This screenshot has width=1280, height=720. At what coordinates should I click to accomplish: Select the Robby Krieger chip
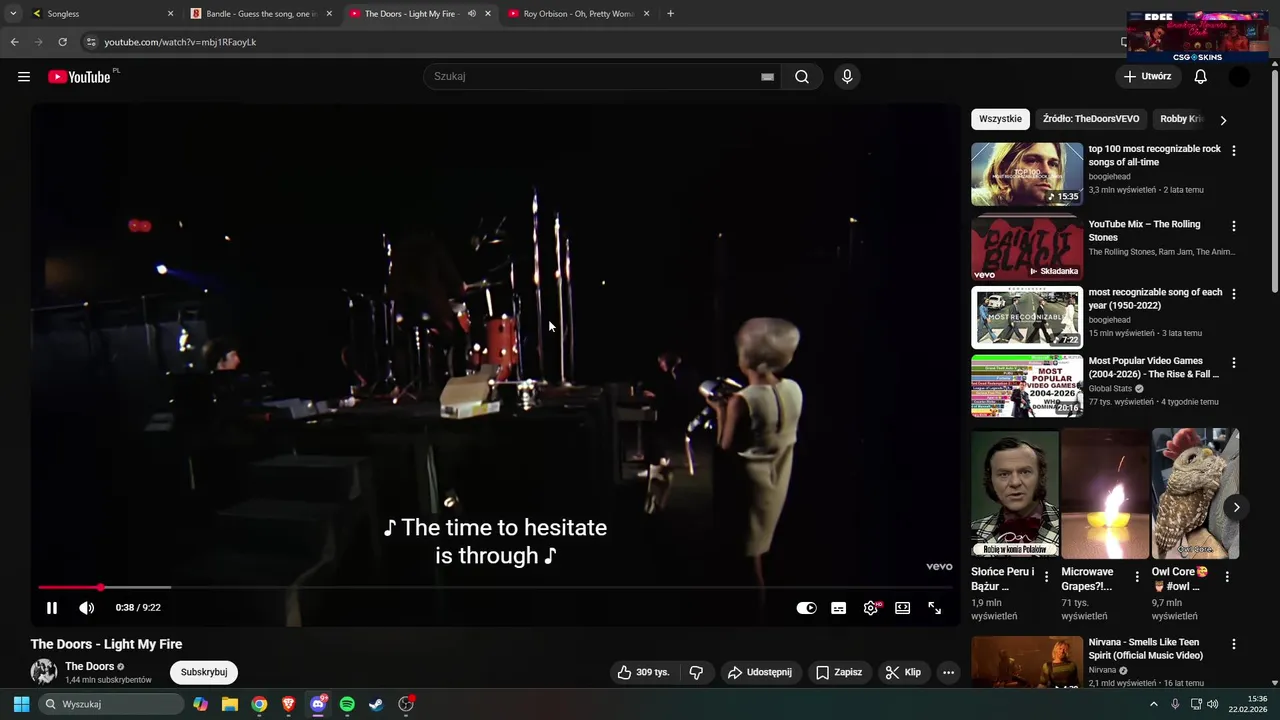click(1180, 119)
